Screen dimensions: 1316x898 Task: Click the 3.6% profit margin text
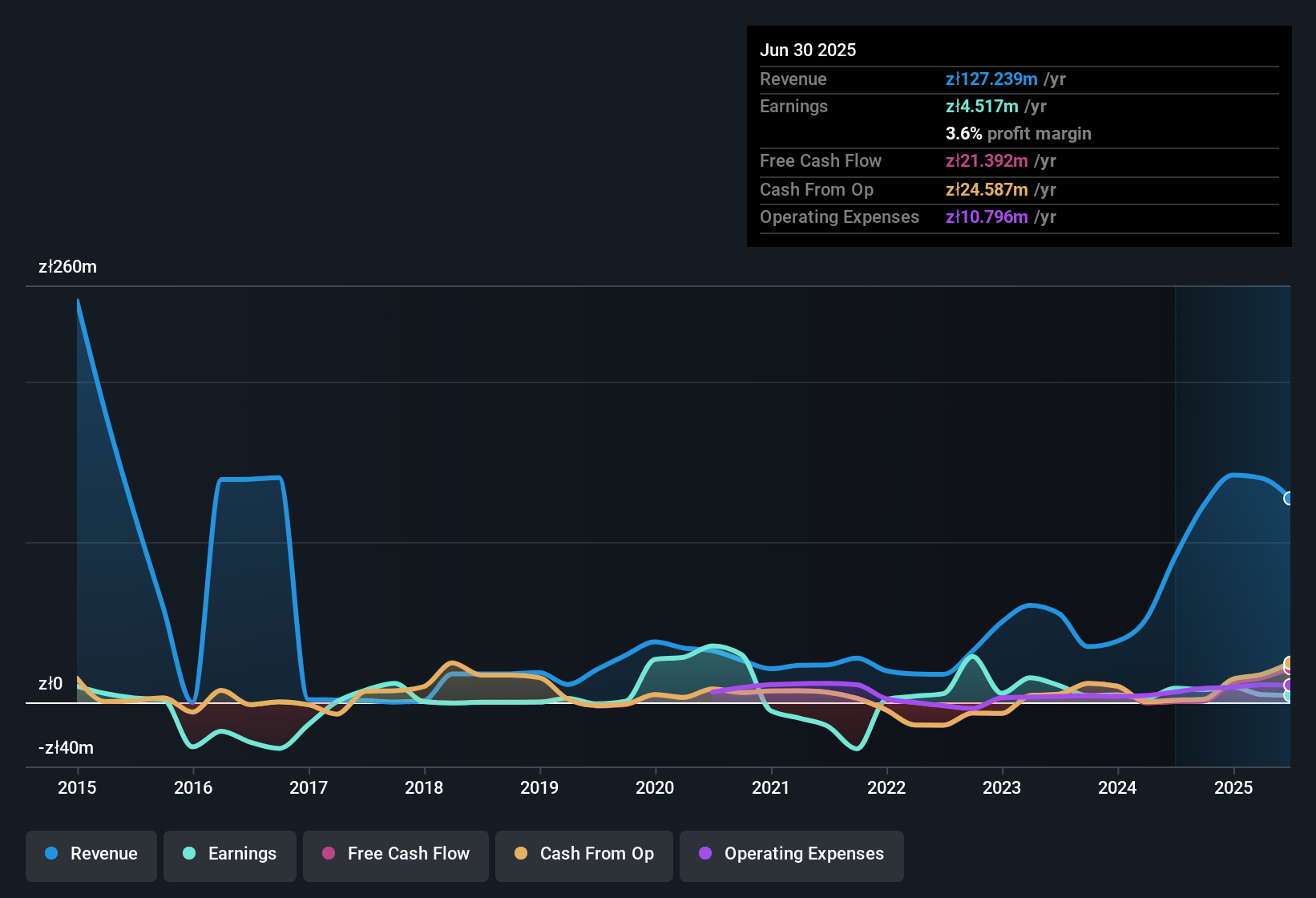pyautogui.click(x=1018, y=134)
